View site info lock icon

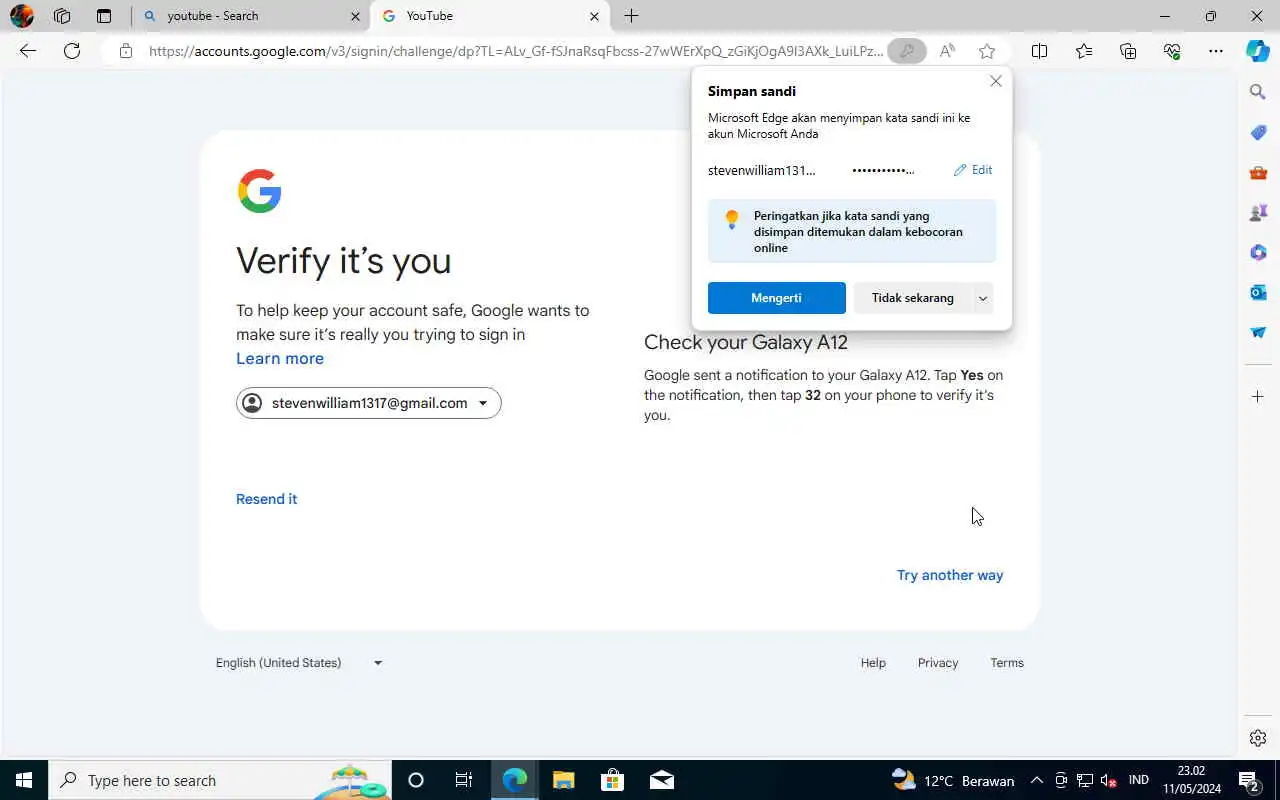125,51
